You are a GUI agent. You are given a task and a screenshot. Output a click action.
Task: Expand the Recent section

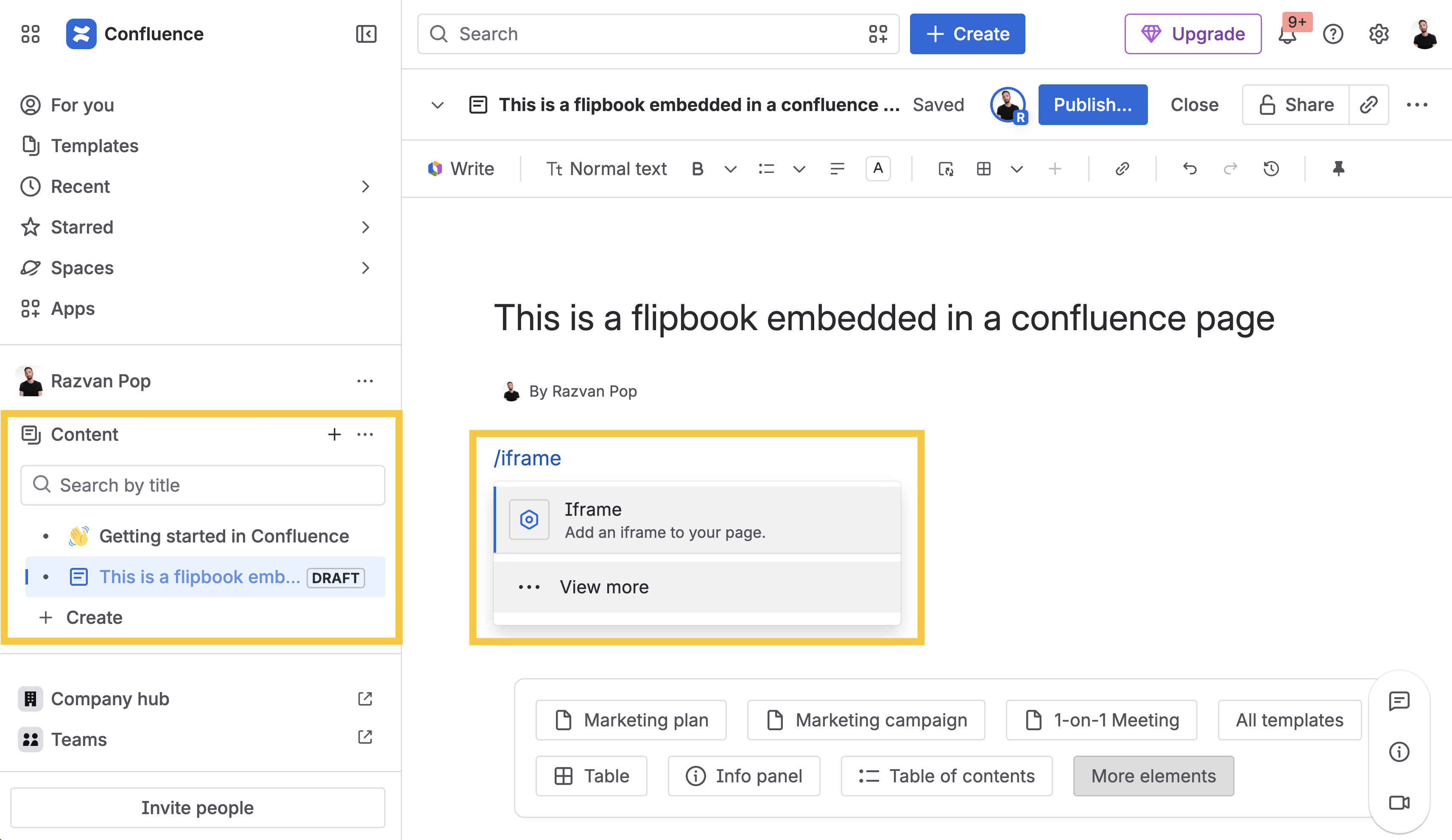365,186
